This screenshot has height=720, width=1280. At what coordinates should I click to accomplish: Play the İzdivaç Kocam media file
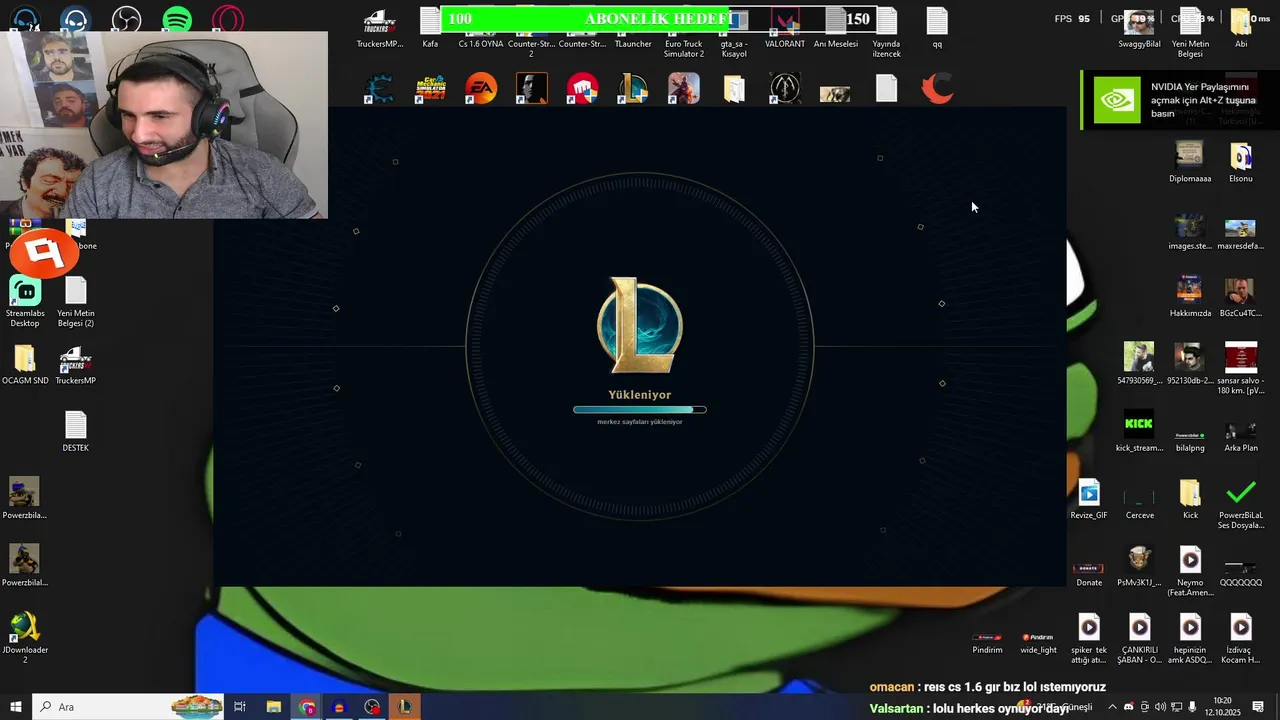[1241, 637]
